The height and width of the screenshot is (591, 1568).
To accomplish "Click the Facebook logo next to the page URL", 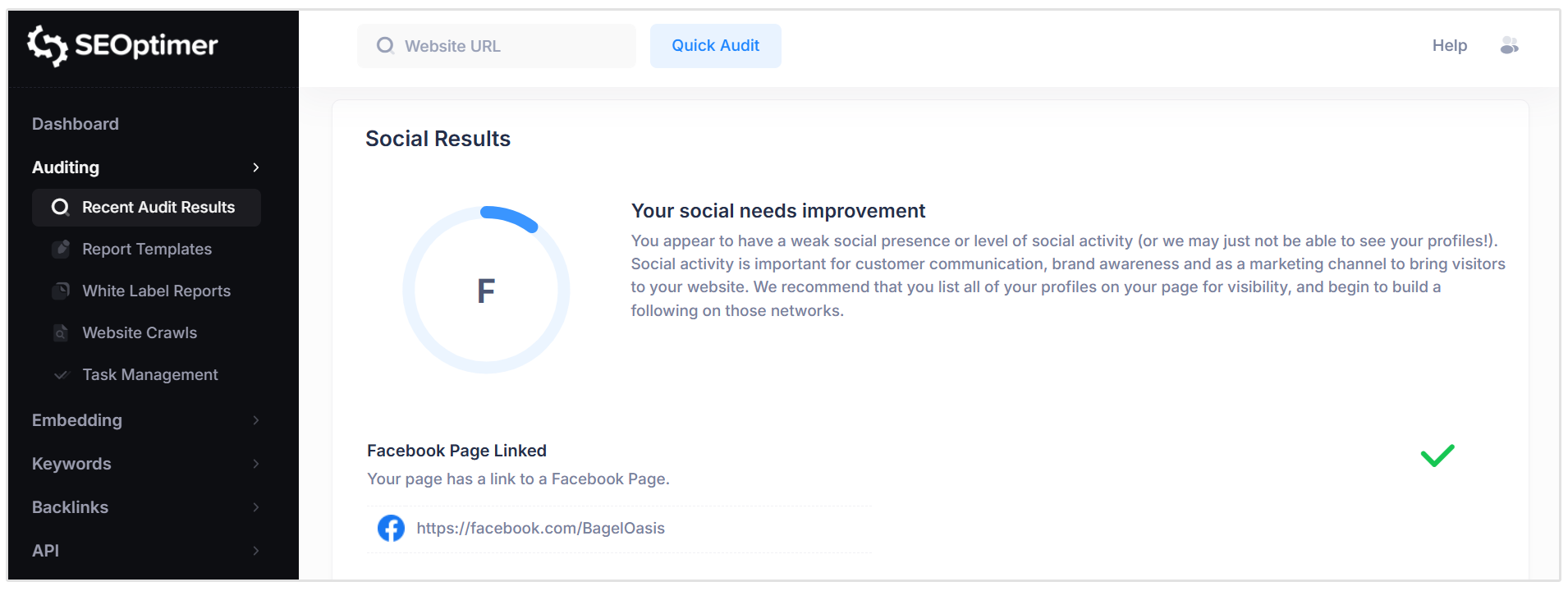I will click(391, 528).
